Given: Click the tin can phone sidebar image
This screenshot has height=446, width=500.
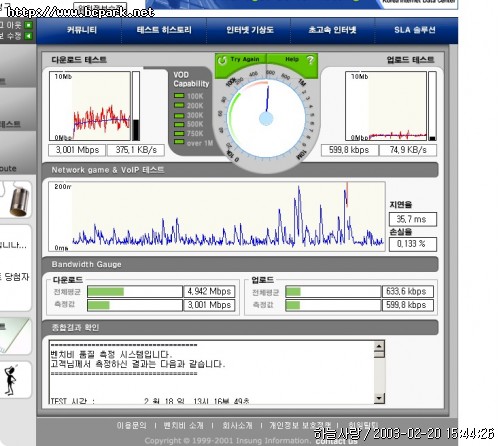Looking at the screenshot, I should point(18,201).
